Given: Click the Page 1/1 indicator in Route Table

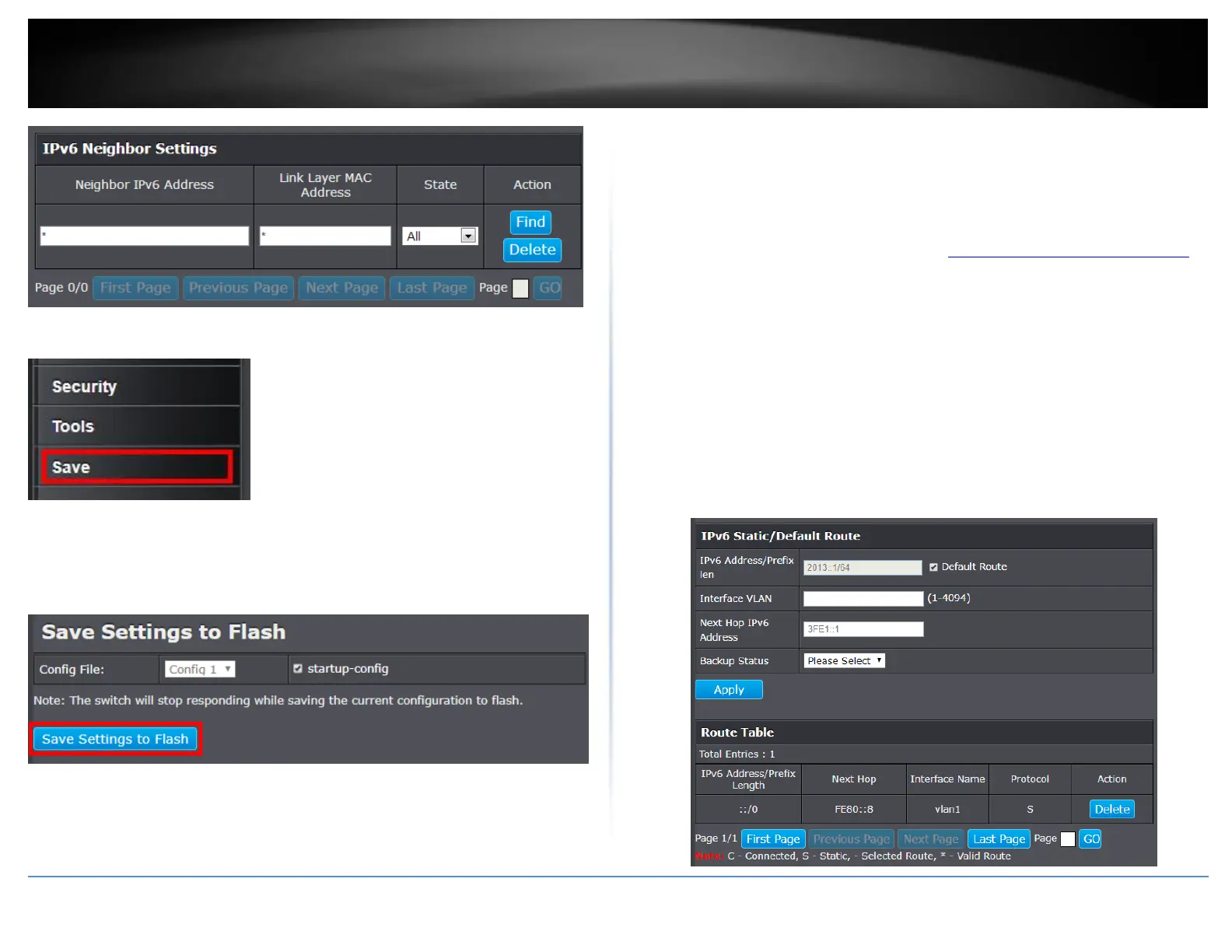Looking at the screenshot, I should pos(716,838).
